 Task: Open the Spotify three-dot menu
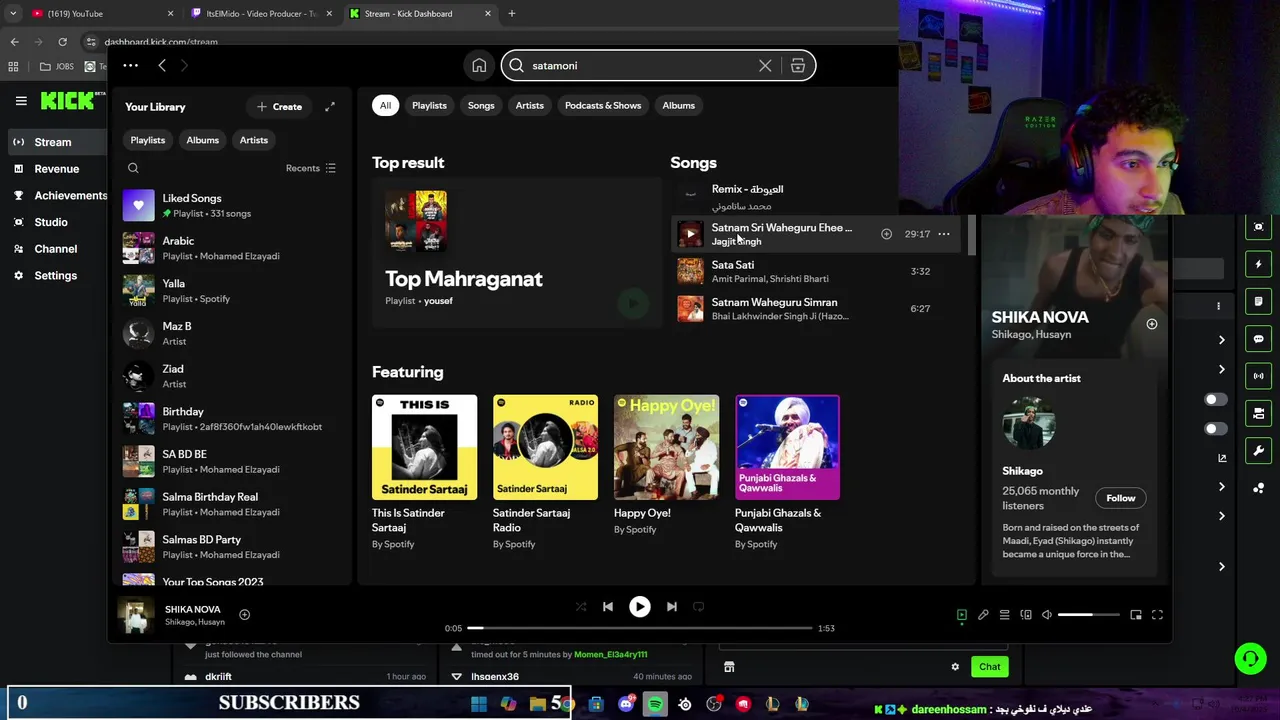coord(130,66)
